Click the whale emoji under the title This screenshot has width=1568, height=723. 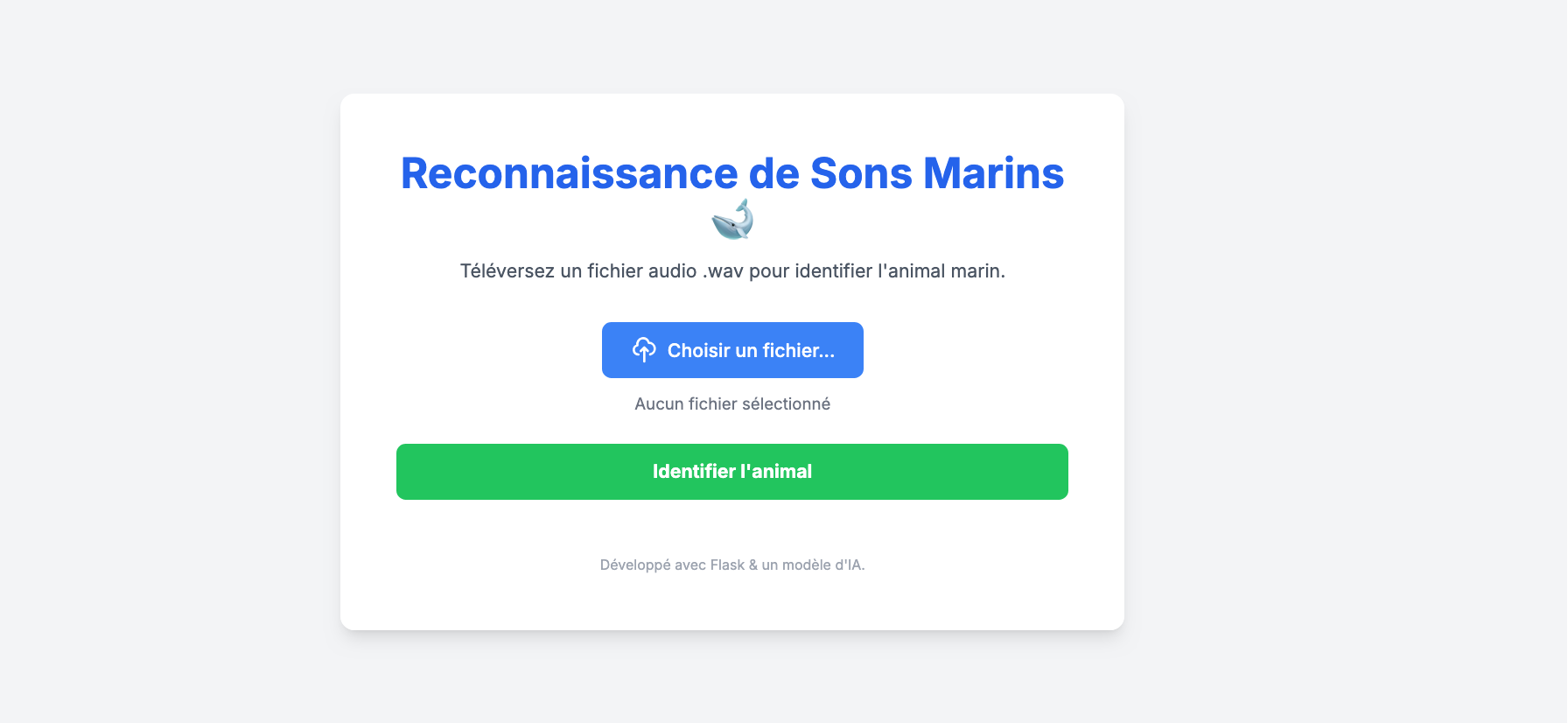732,220
